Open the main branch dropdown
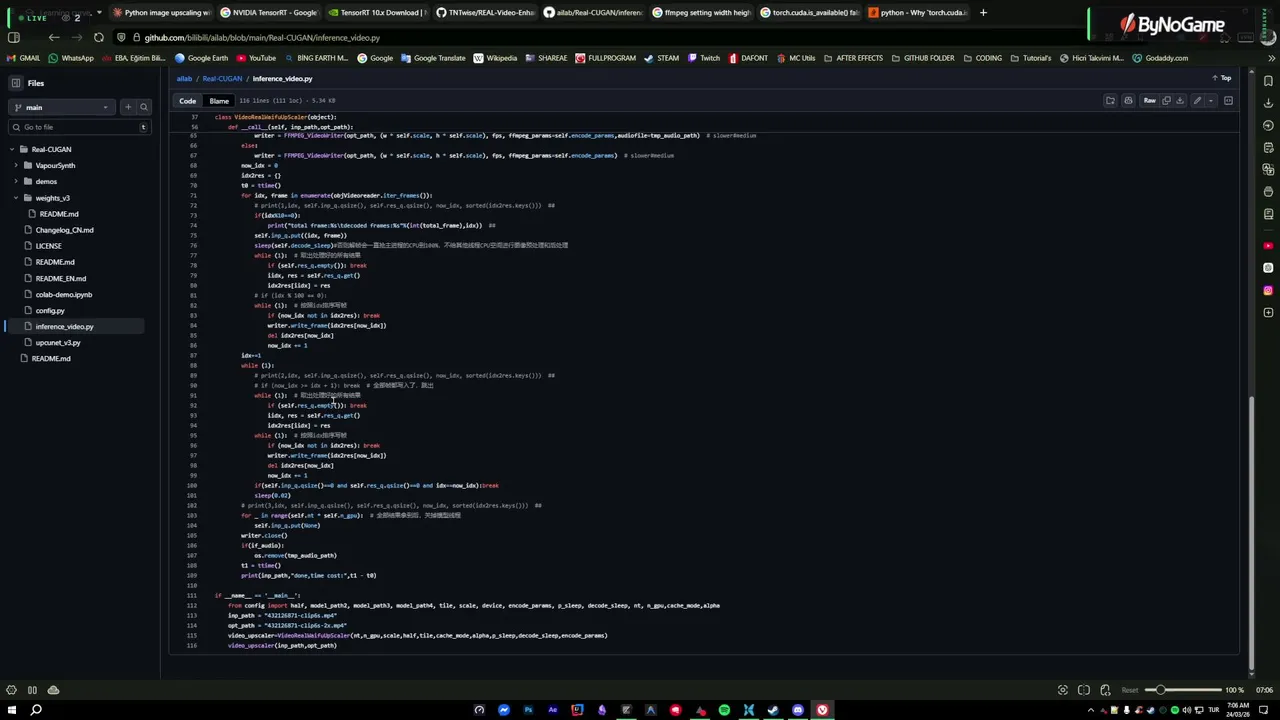 pos(61,107)
